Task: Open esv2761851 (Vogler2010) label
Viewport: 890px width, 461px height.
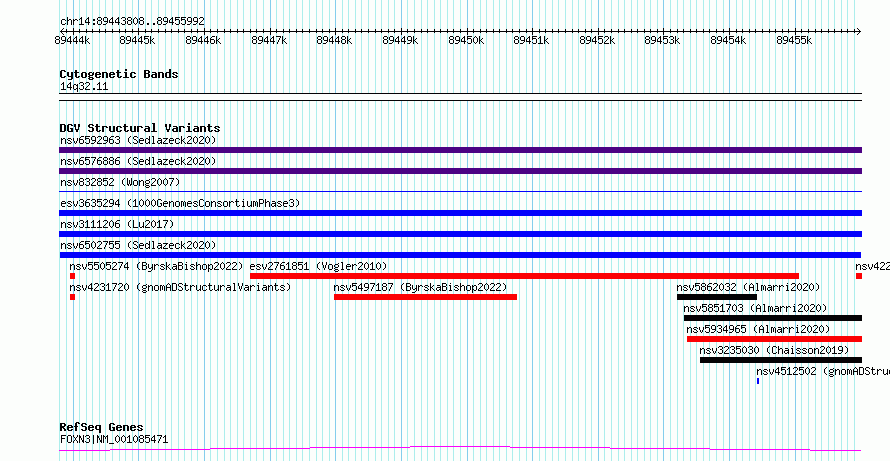Action: [x=318, y=266]
